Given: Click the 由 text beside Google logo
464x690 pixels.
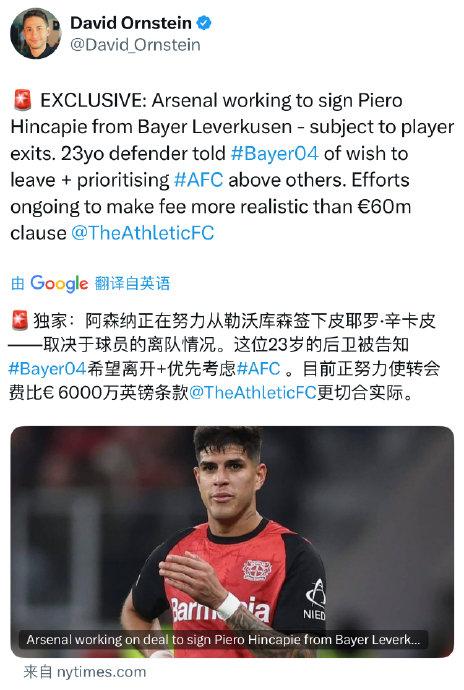Looking at the screenshot, I should (x=18, y=283).
